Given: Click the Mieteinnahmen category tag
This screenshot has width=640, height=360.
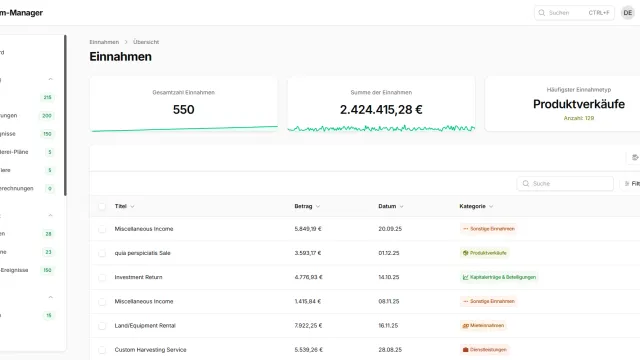Looking at the screenshot, I should [x=483, y=326].
